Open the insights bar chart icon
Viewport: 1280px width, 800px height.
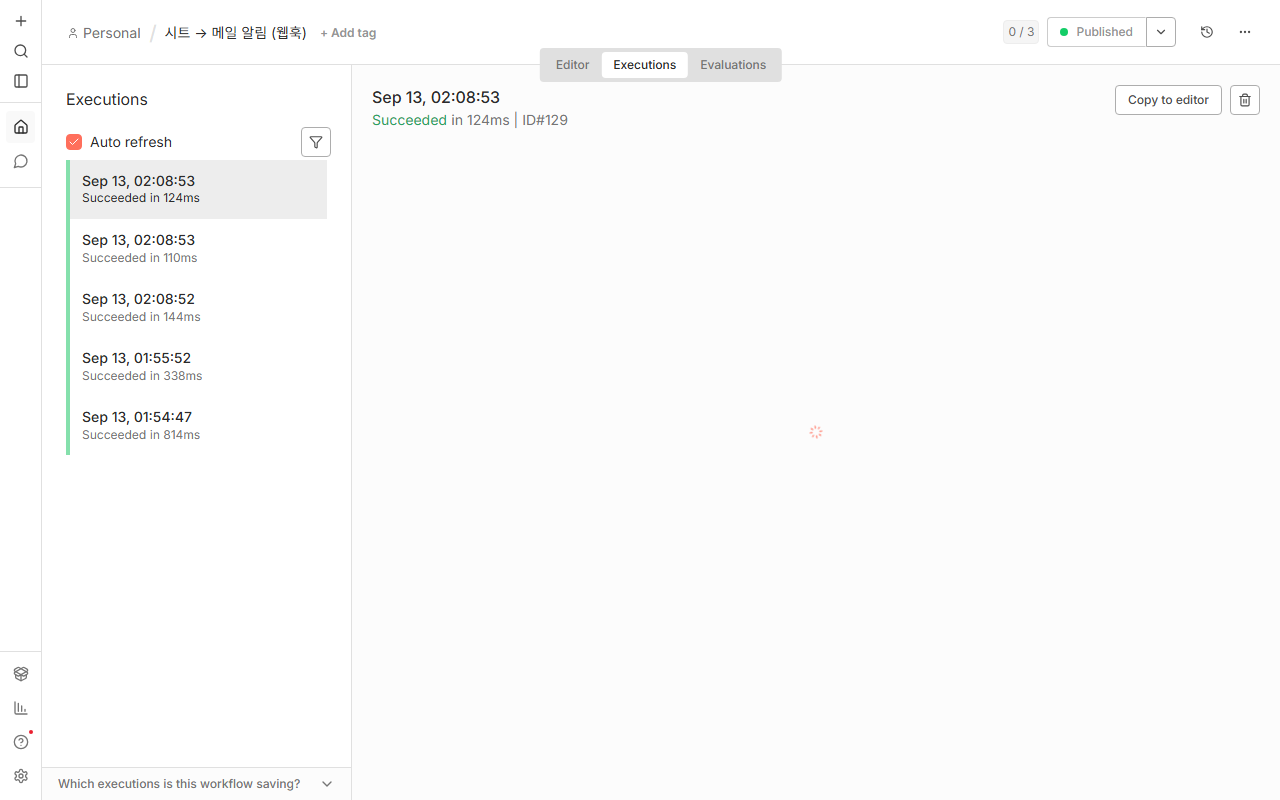click(21, 708)
